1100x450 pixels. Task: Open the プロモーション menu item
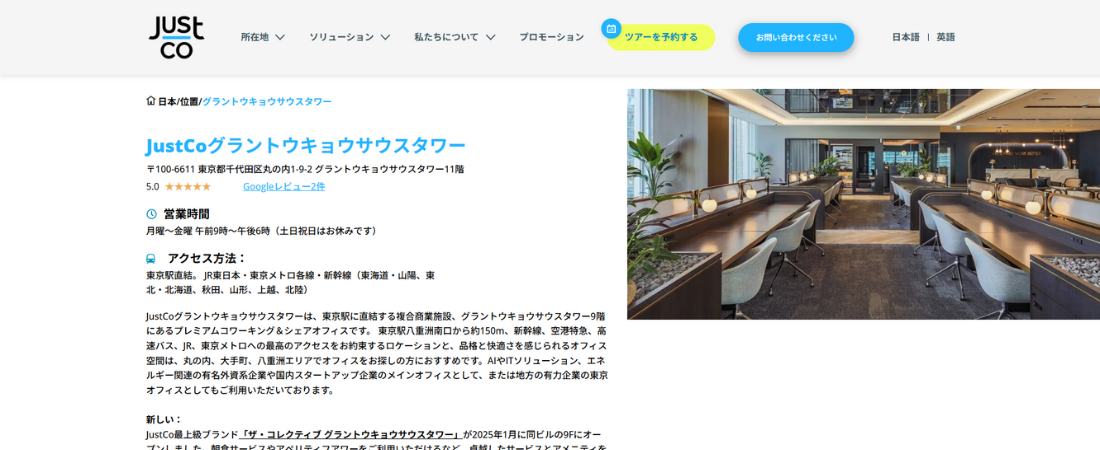(x=551, y=37)
